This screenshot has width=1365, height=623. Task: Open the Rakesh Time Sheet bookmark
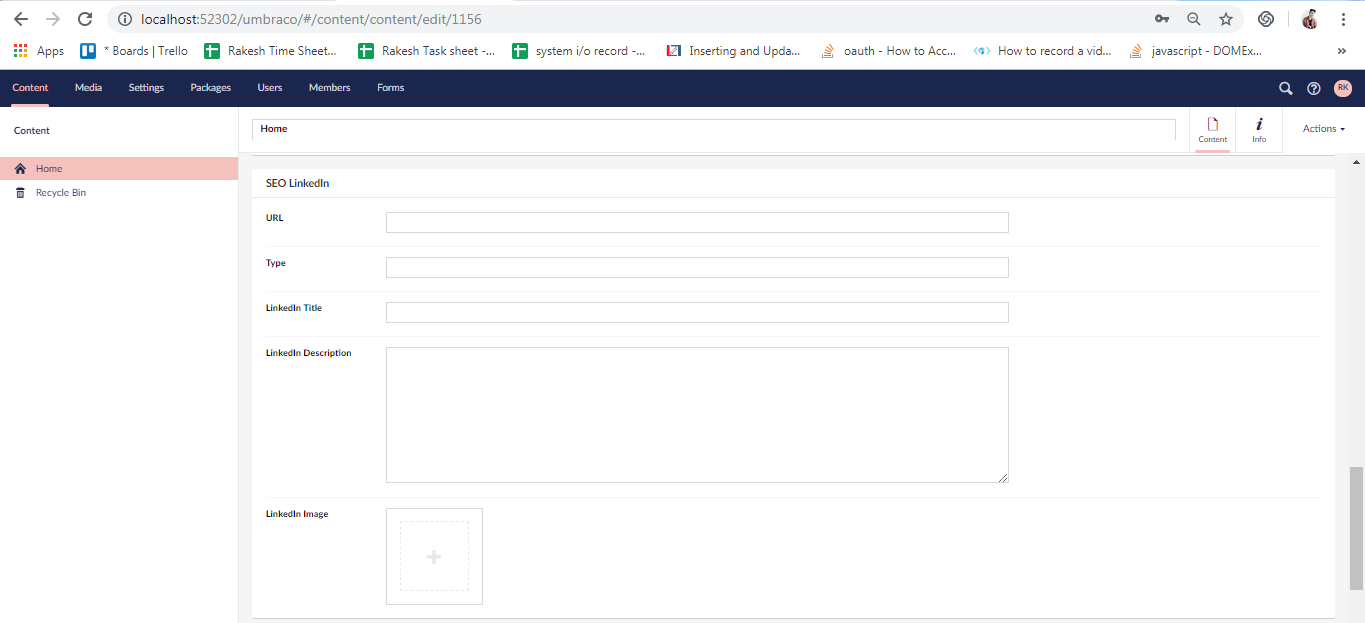270,51
